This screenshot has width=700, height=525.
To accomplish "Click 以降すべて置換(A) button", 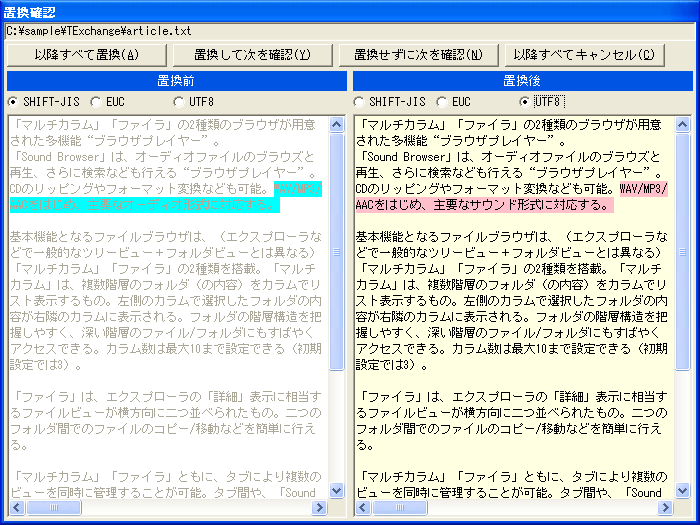I will click(87, 55).
